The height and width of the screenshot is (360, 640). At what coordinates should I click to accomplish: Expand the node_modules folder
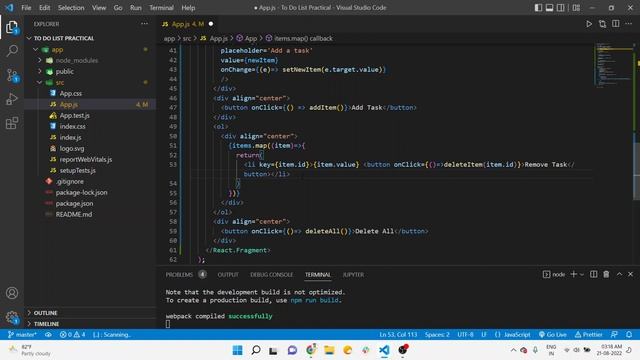coord(40,60)
